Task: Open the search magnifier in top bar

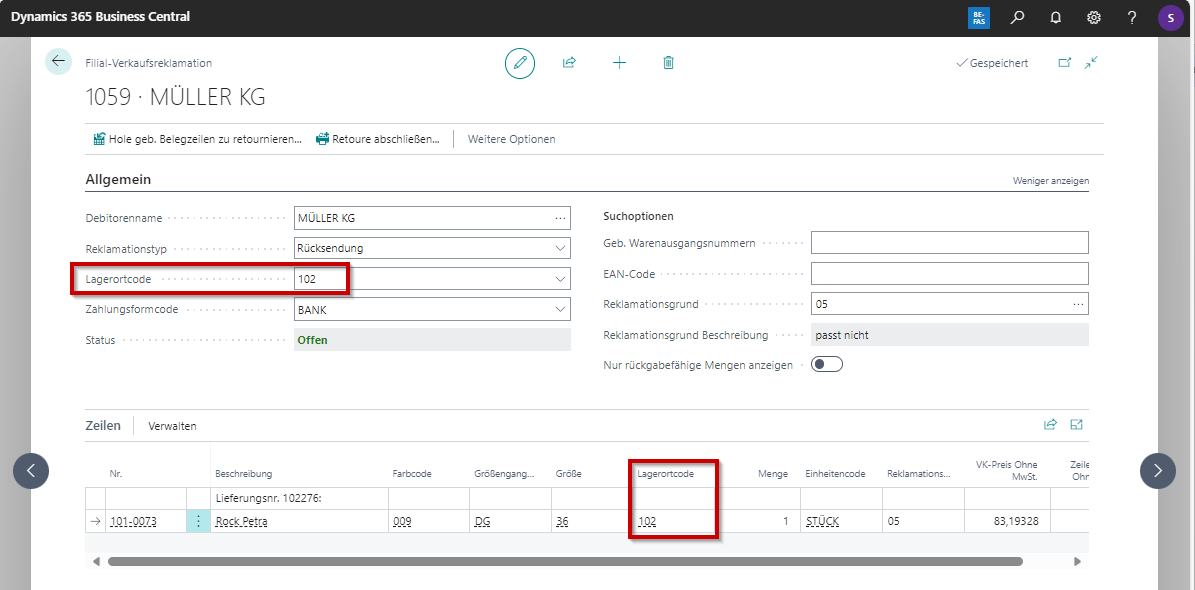Action: (1017, 18)
